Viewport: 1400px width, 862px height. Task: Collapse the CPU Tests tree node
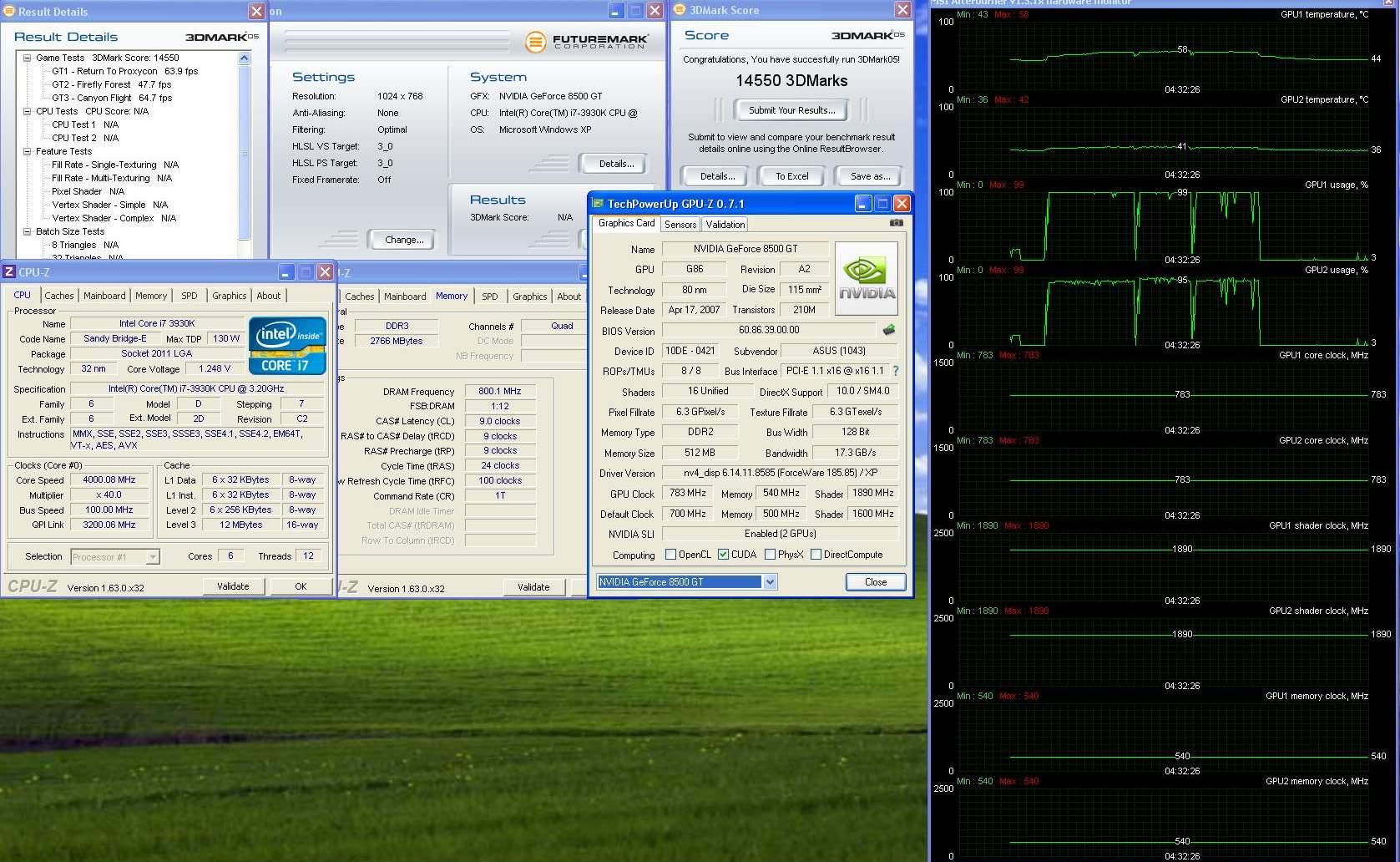coord(27,111)
